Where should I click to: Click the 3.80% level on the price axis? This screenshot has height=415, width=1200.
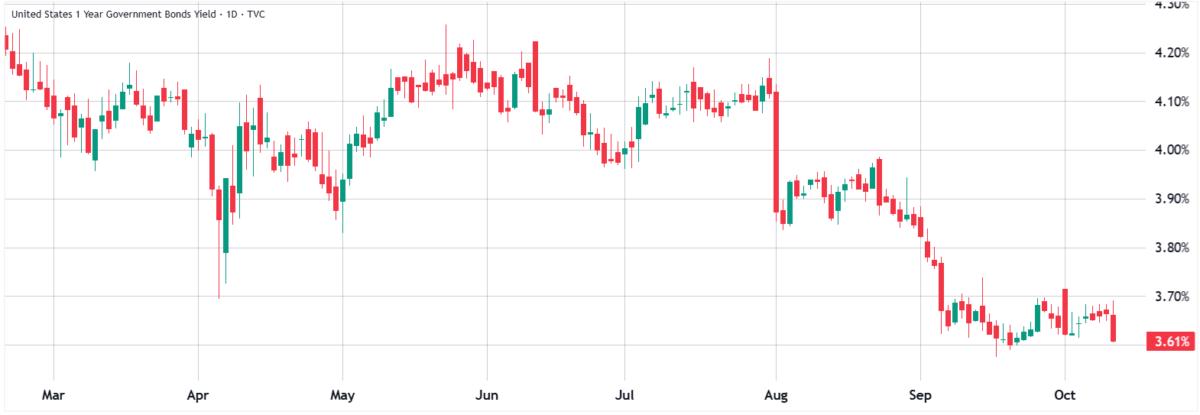coord(1170,248)
